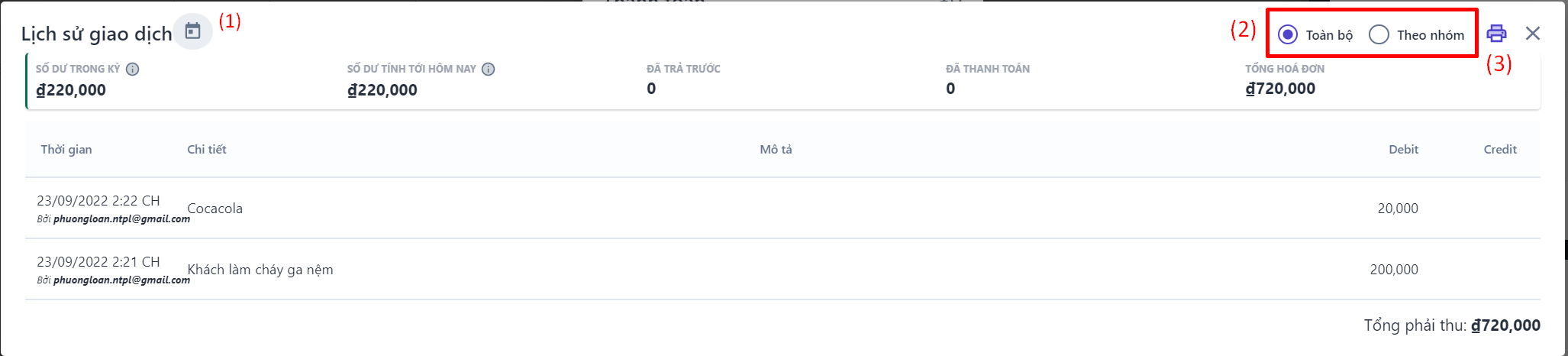Viewport: 1568px width, 356px height.
Task: Select the Khách làm cháy ga nệm transaction
Action: (x=260, y=270)
